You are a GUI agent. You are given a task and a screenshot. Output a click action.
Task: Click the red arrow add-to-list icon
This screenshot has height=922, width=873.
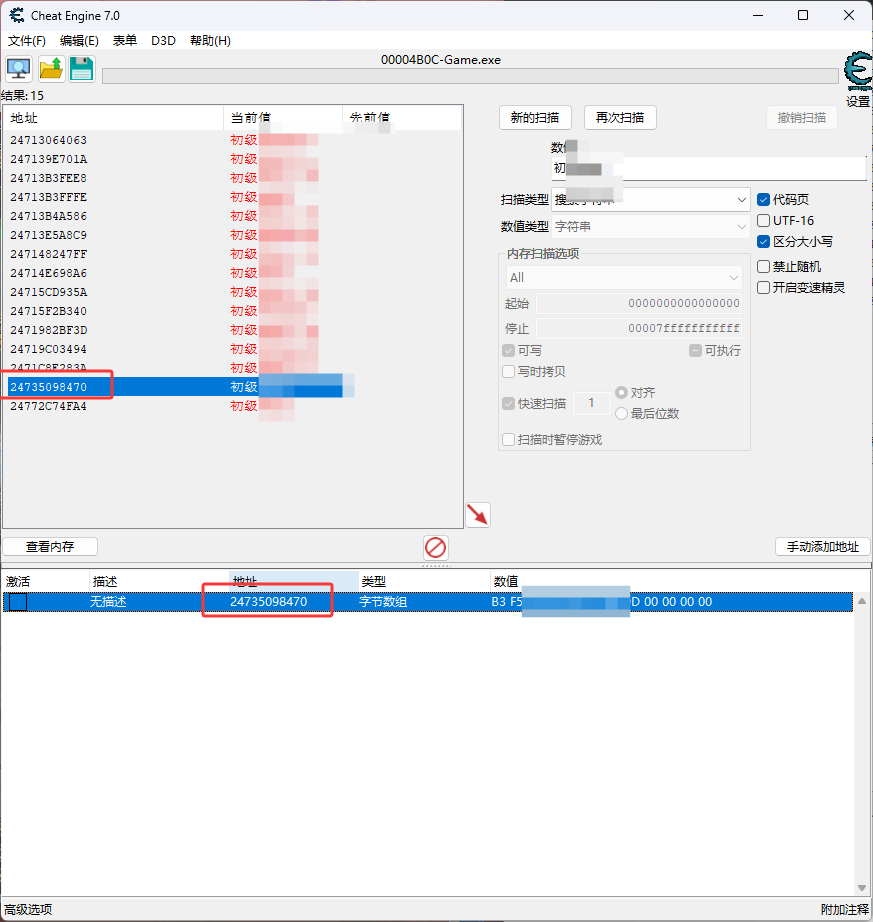point(478,515)
